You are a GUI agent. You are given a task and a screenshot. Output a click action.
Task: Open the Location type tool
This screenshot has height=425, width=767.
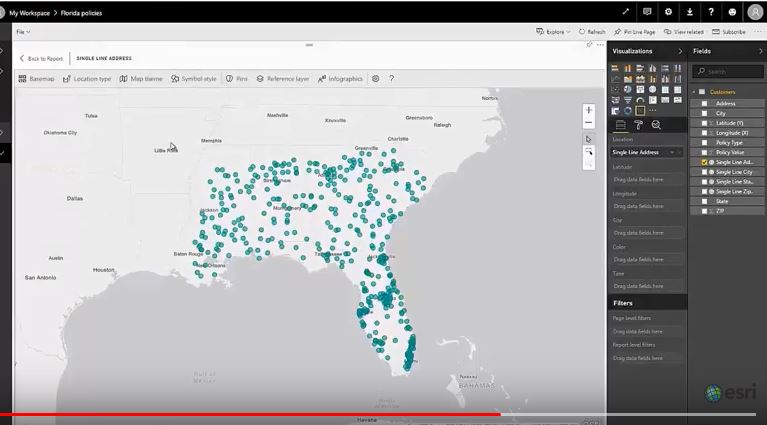click(x=87, y=79)
